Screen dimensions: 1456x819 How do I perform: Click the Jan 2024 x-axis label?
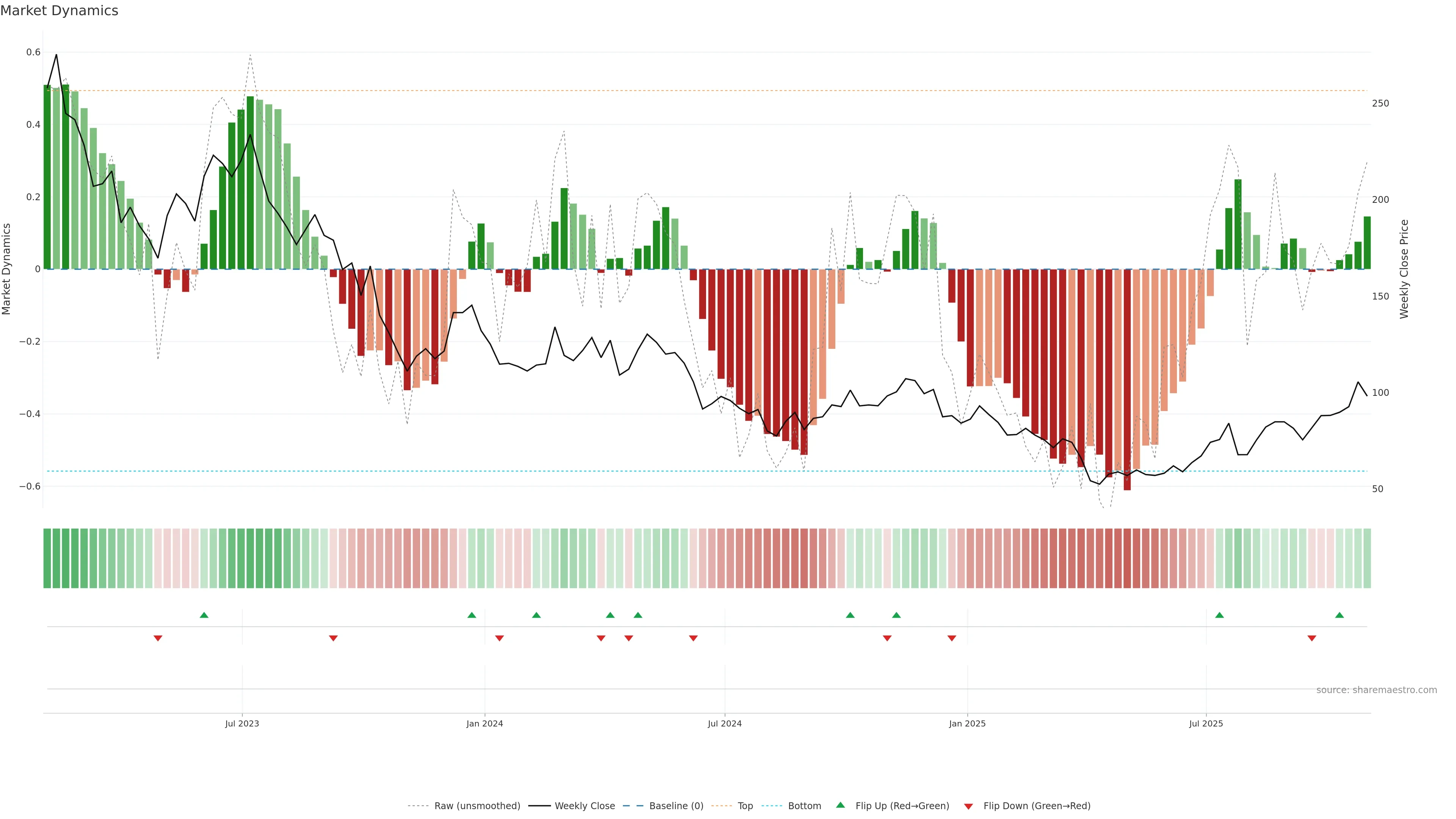point(485,723)
